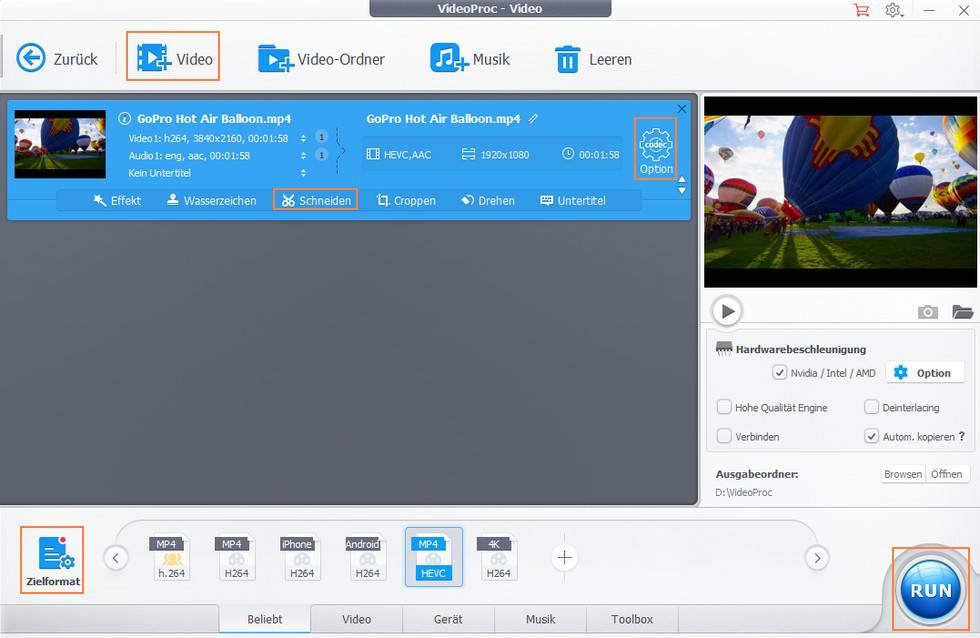Expand the Kein Untertitel selector

tap(303, 173)
